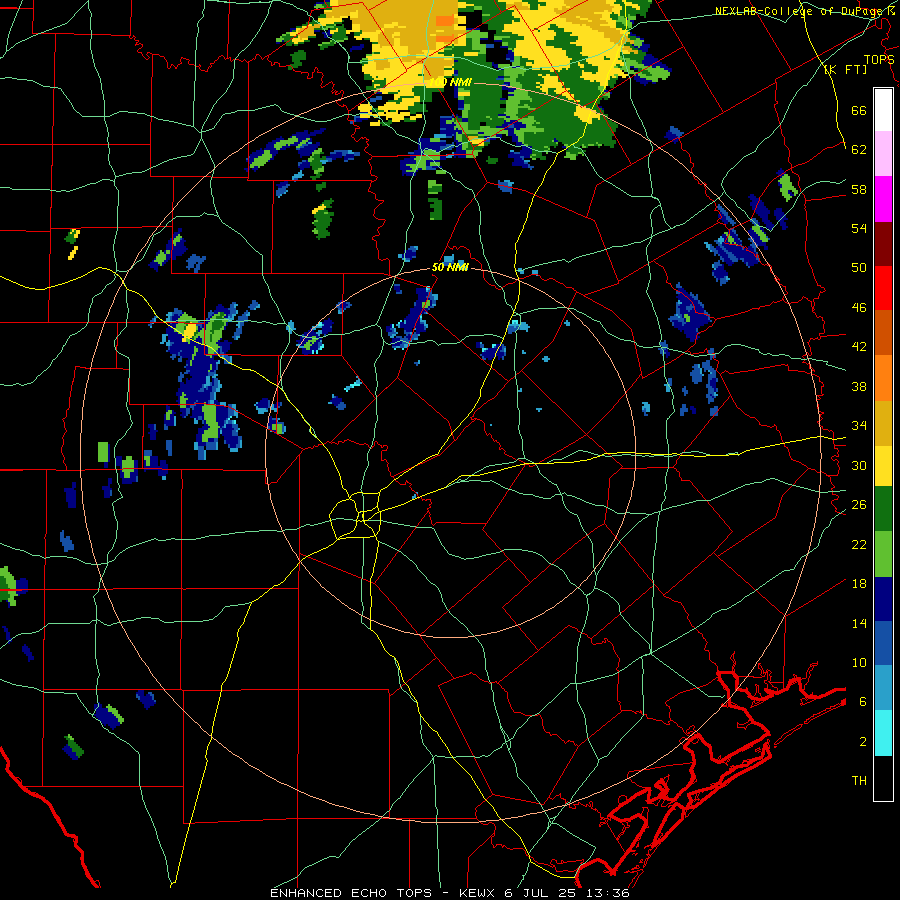
Task: Click legend value 26
Action: pyautogui.click(x=859, y=505)
